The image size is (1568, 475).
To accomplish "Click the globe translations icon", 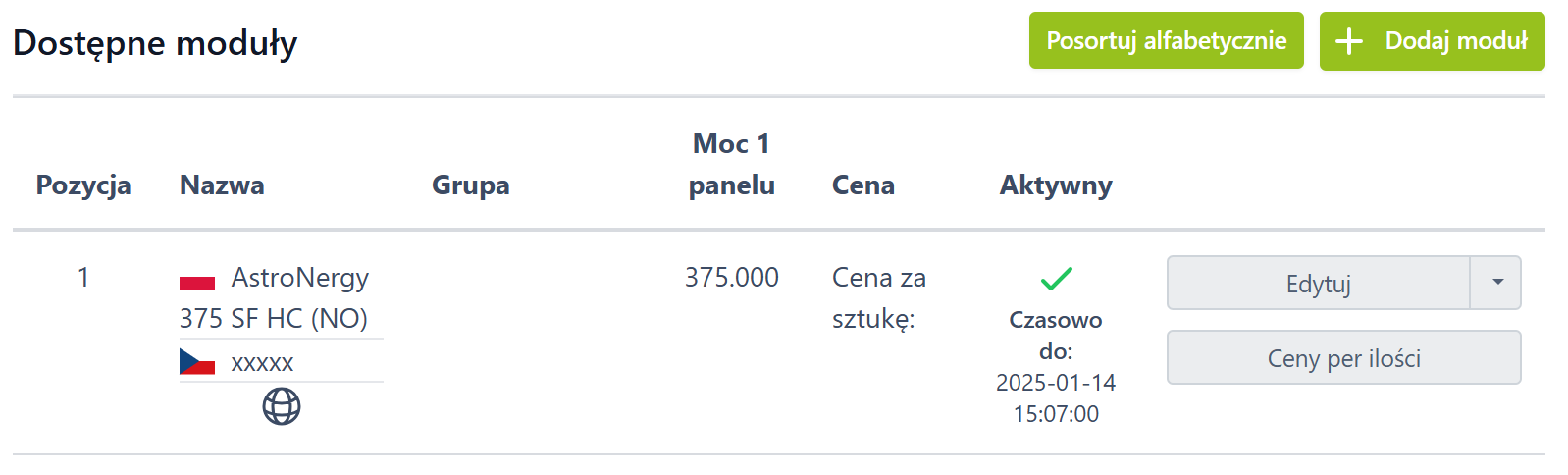I will (x=282, y=406).
